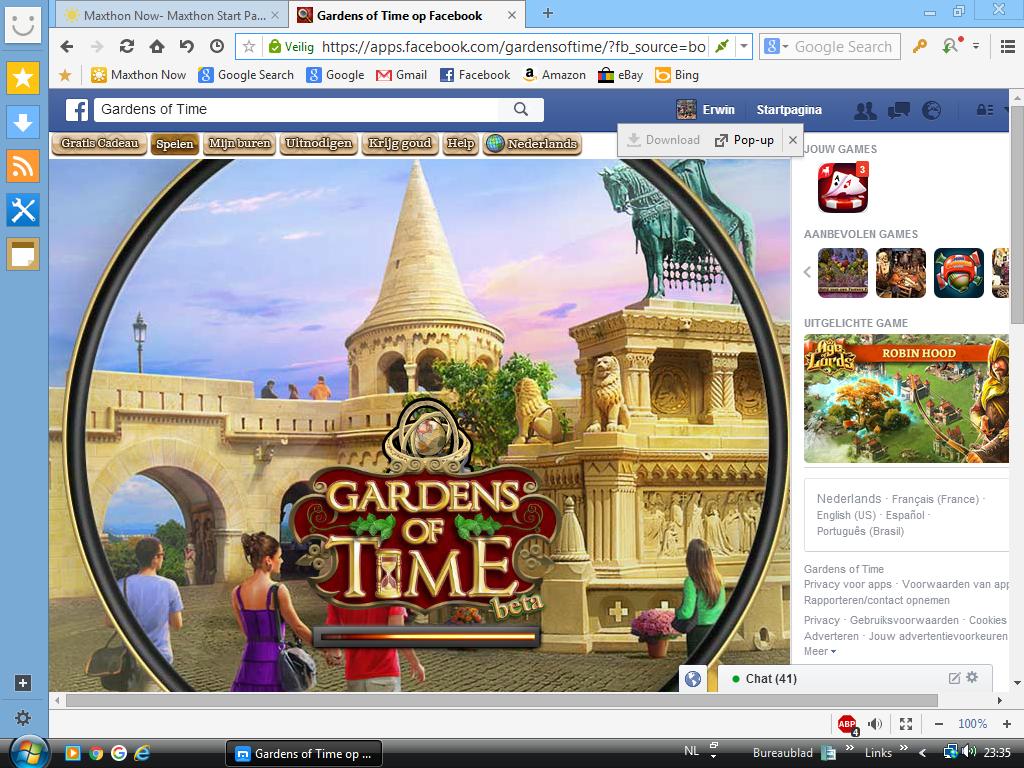Open Age of Lords Robin Hood banner
Viewport: 1024px width, 768px height.
pos(906,399)
